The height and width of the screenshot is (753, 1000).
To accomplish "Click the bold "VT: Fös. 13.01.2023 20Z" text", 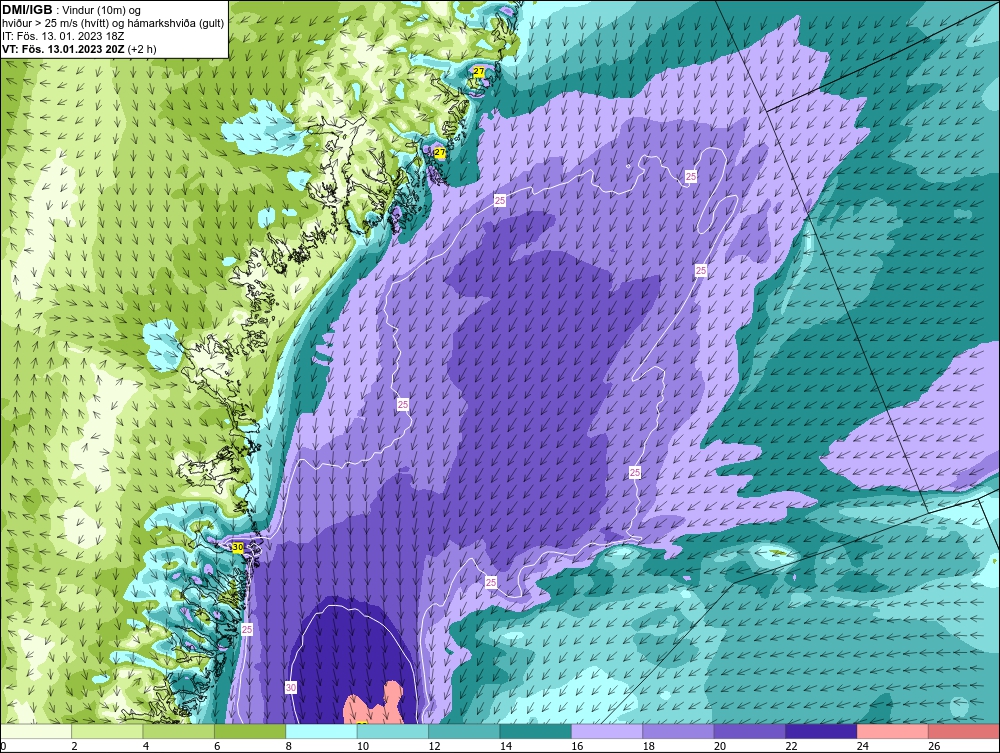I will point(63,49).
